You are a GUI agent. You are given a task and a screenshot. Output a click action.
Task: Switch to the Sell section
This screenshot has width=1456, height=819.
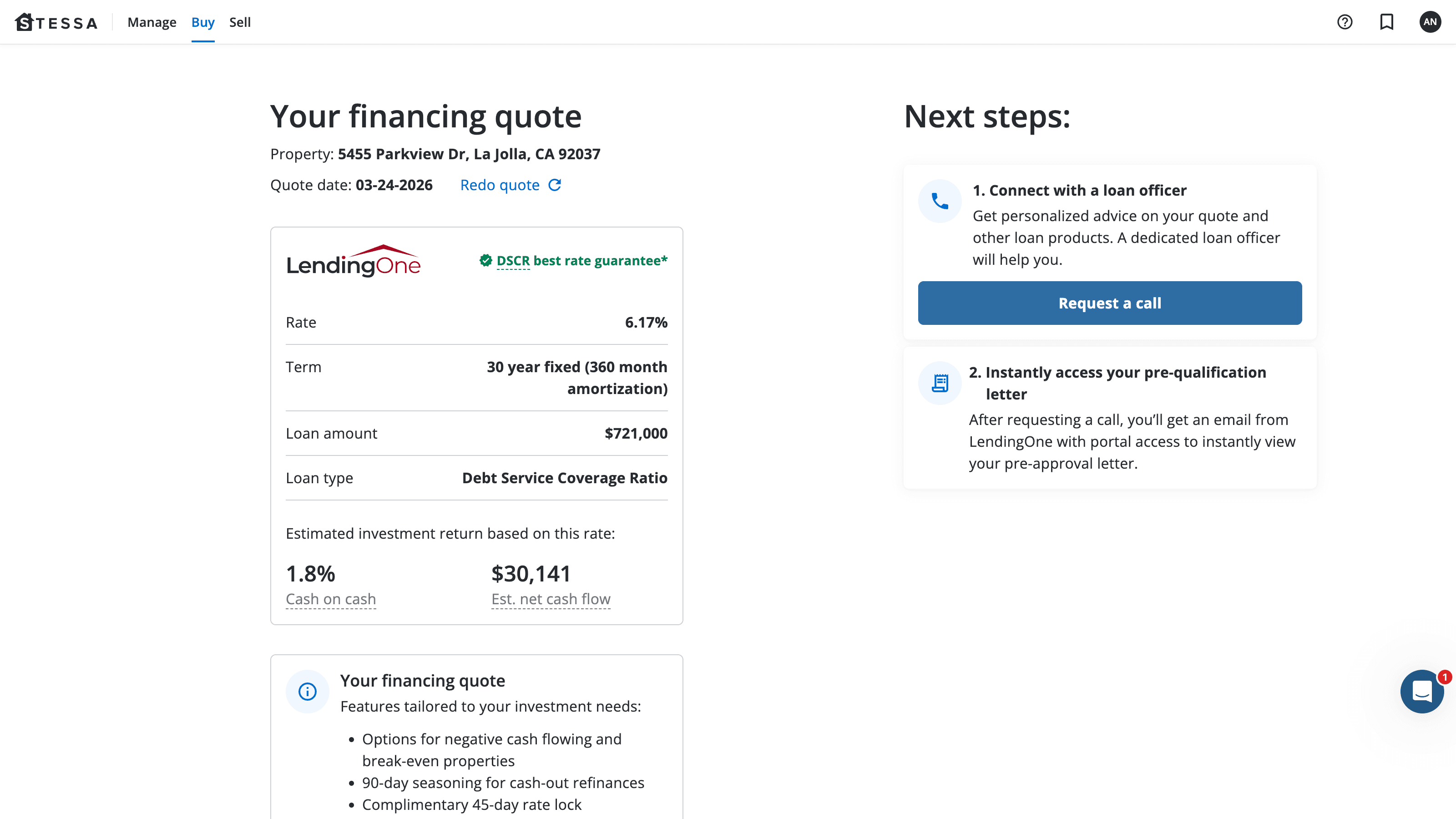click(x=240, y=22)
